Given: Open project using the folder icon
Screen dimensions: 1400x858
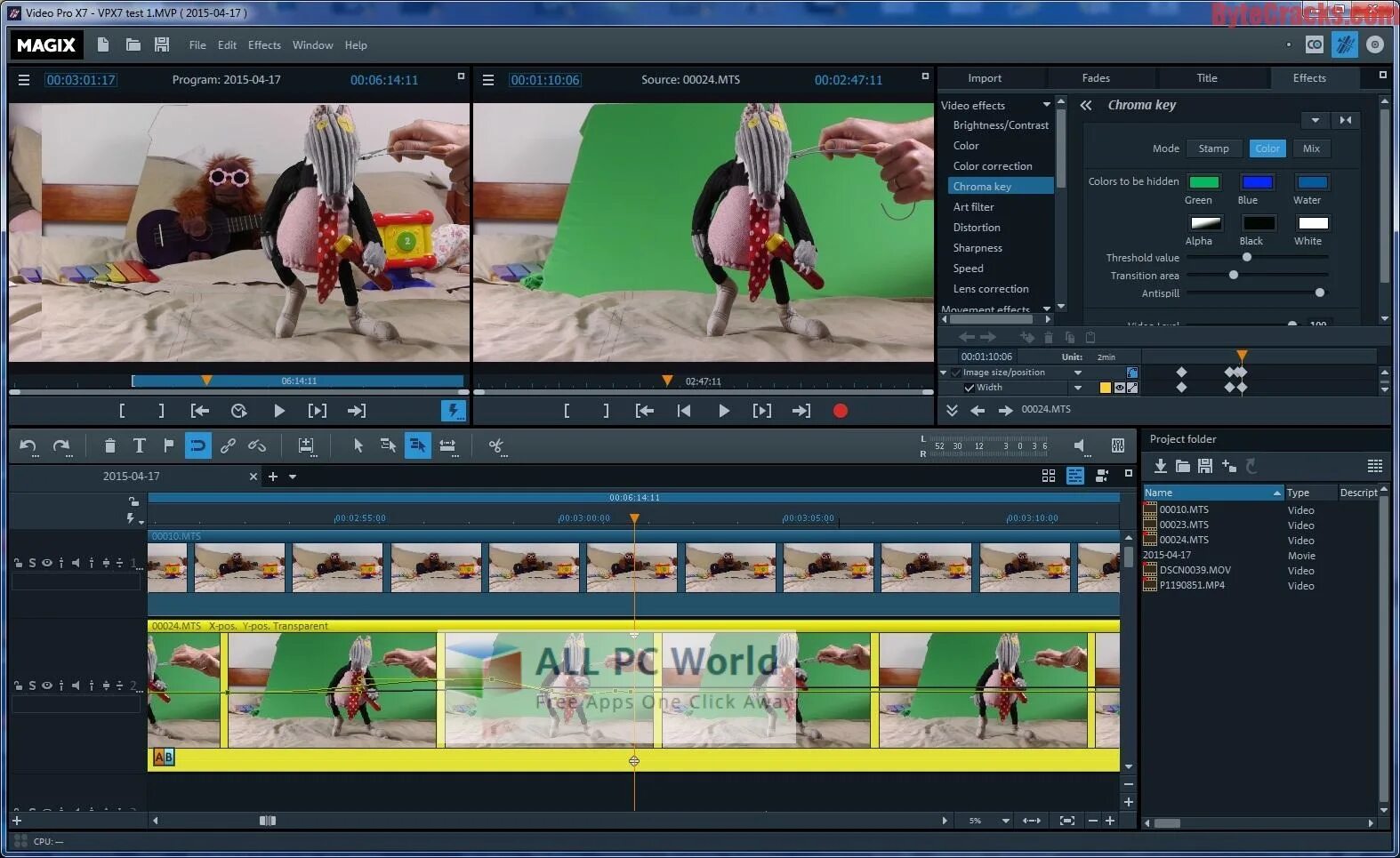Looking at the screenshot, I should [133, 44].
